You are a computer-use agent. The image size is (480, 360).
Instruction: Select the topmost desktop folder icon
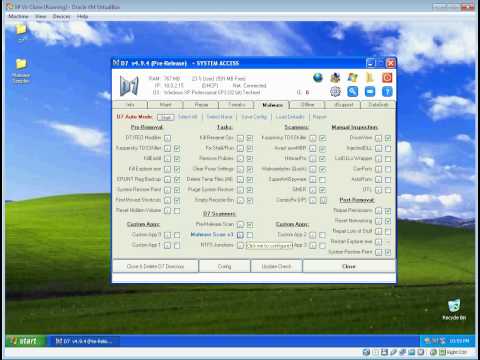[21, 32]
